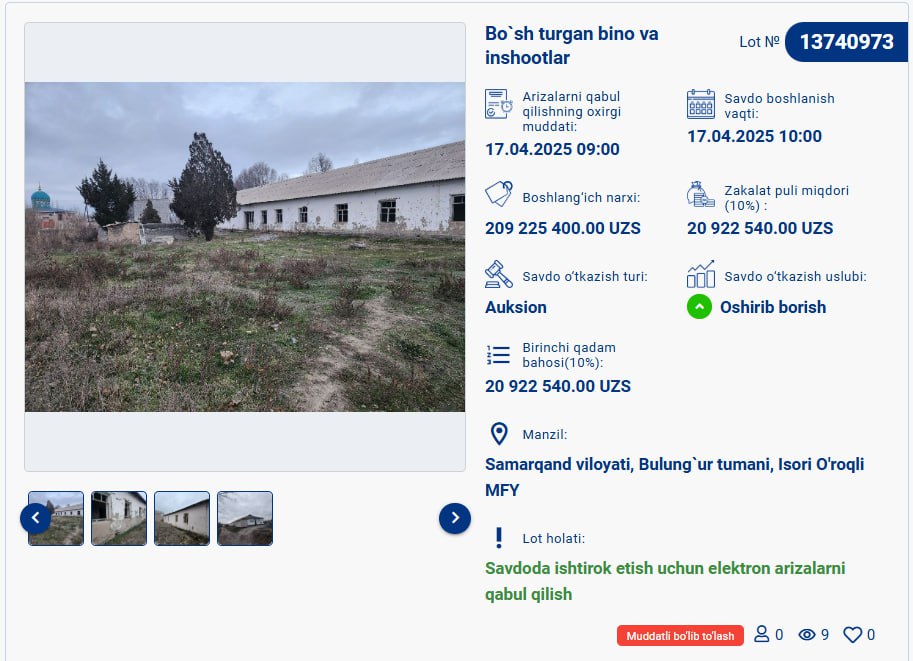Click the gavel icon for Savdo o'tkazish turi
Viewport: 913px width, 661px height.
pyautogui.click(x=498, y=274)
